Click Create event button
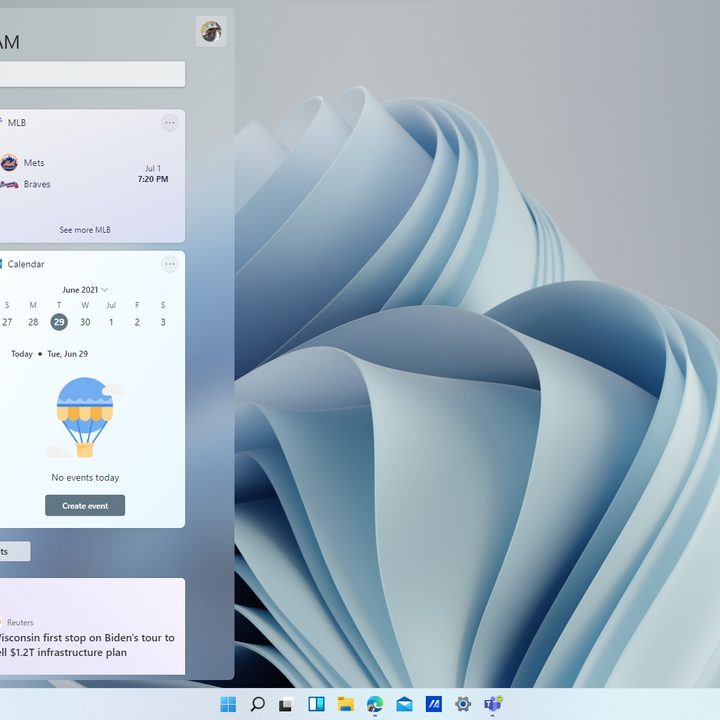The width and height of the screenshot is (720, 720). click(x=85, y=506)
